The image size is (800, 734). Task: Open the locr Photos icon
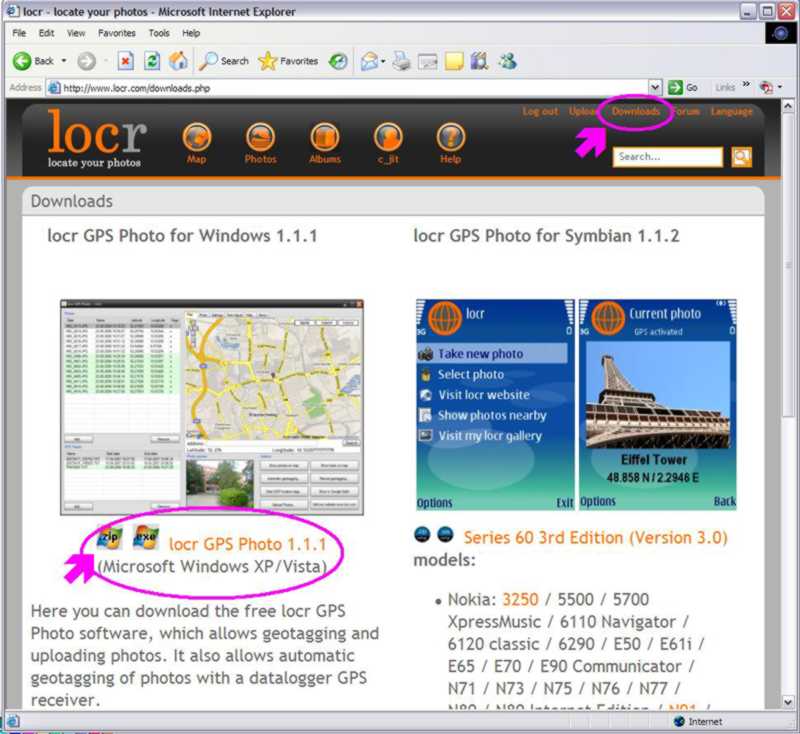(x=260, y=137)
